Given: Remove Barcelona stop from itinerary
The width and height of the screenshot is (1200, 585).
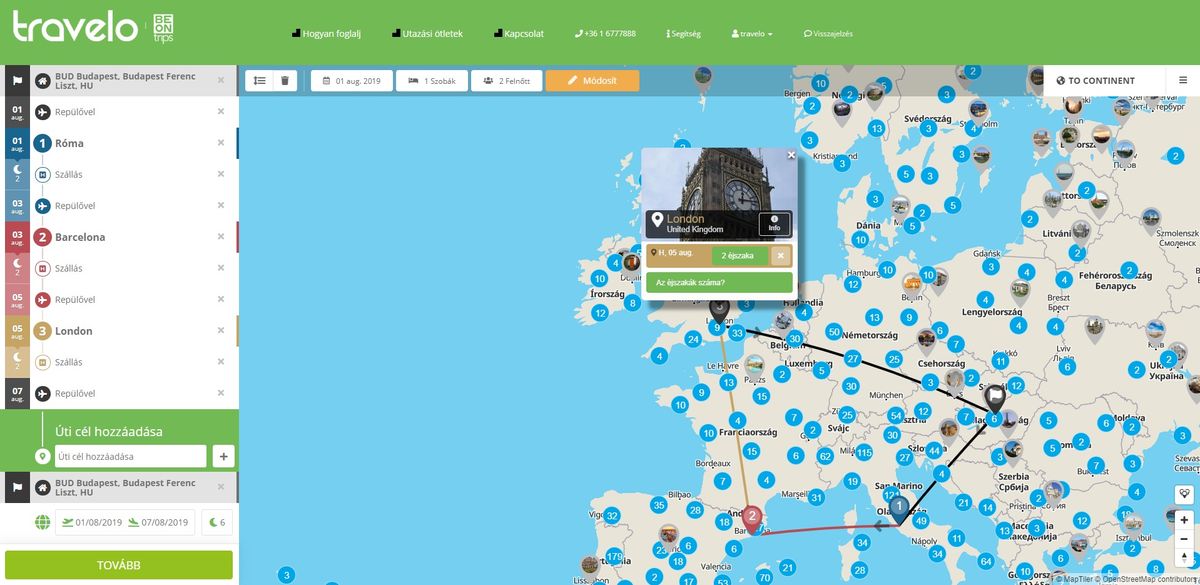Looking at the screenshot, I should click(x=221, y=237).
